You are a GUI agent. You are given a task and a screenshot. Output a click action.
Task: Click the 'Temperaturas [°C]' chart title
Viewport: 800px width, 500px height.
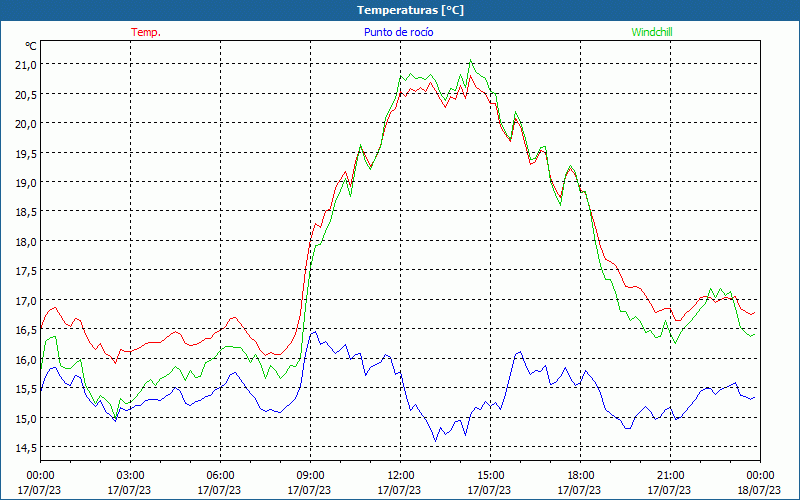pyautogui.click(x=410, y=10)
